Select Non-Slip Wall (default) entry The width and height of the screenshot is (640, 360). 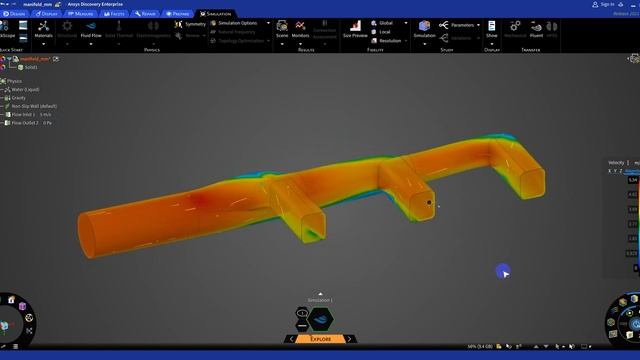pos(34,106)
